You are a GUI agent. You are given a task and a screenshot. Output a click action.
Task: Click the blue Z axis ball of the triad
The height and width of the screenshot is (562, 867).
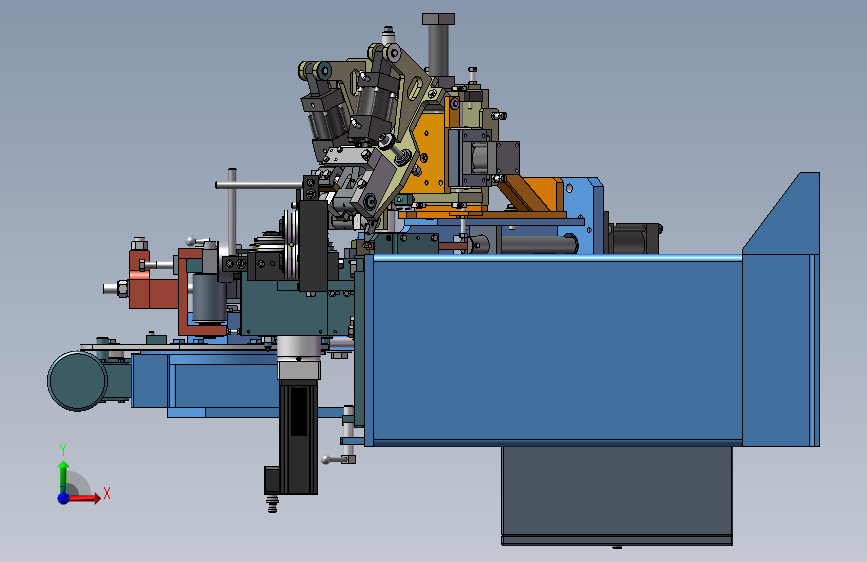tap(64, 498)
